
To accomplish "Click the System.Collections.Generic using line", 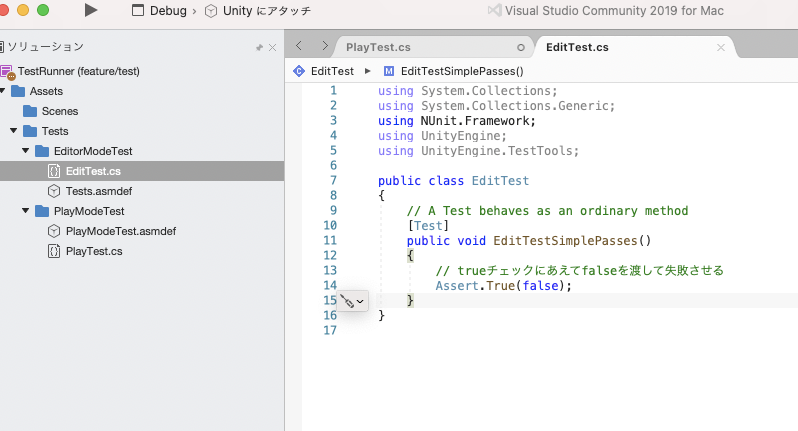I will (x=496, y=105).
